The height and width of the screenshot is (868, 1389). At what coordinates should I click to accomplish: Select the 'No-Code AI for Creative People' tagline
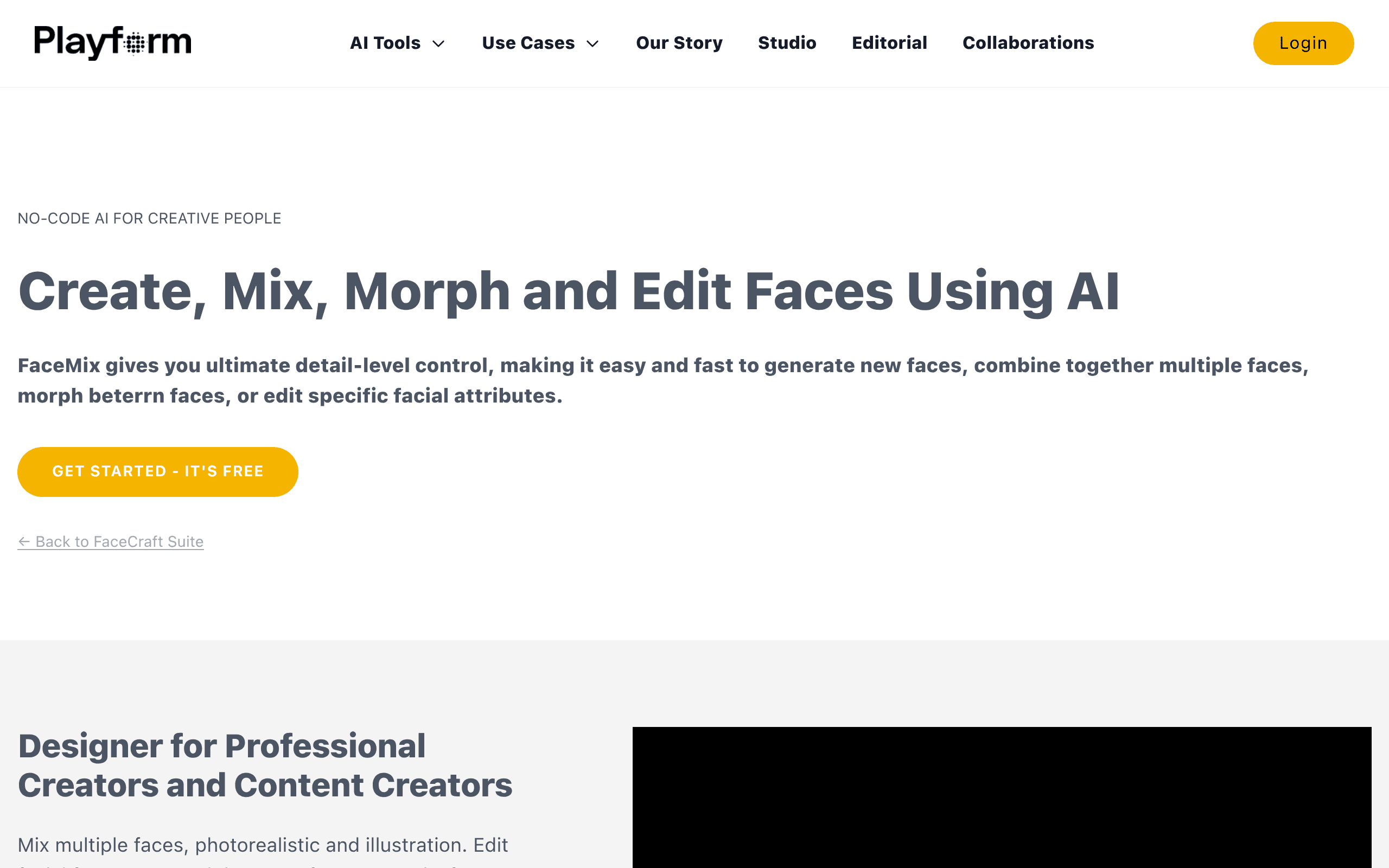click(x=149, y=219)
